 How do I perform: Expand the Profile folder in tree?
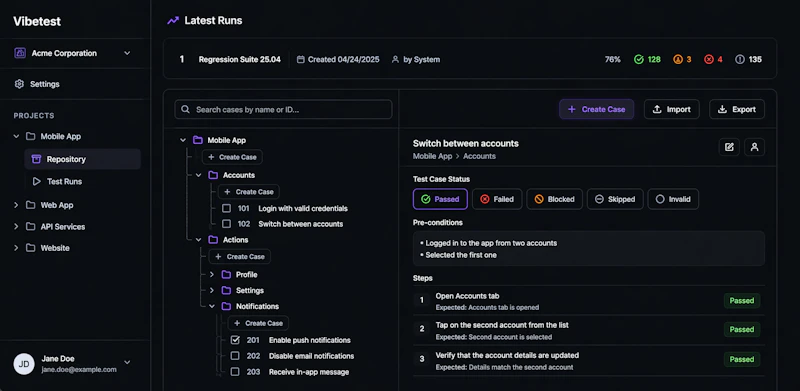pos(212,275)
